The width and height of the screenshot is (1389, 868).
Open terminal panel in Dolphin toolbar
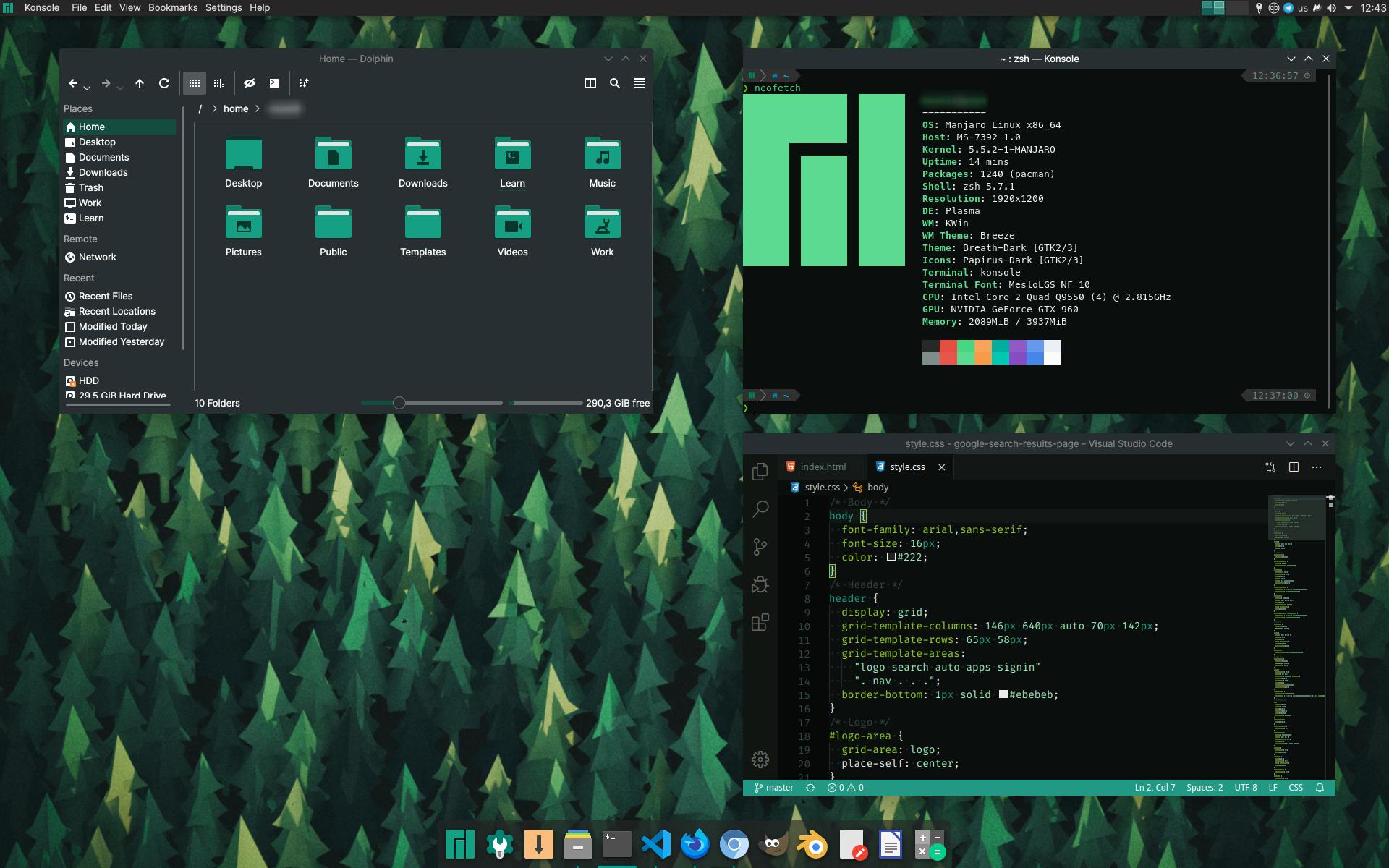coord(274,83)
